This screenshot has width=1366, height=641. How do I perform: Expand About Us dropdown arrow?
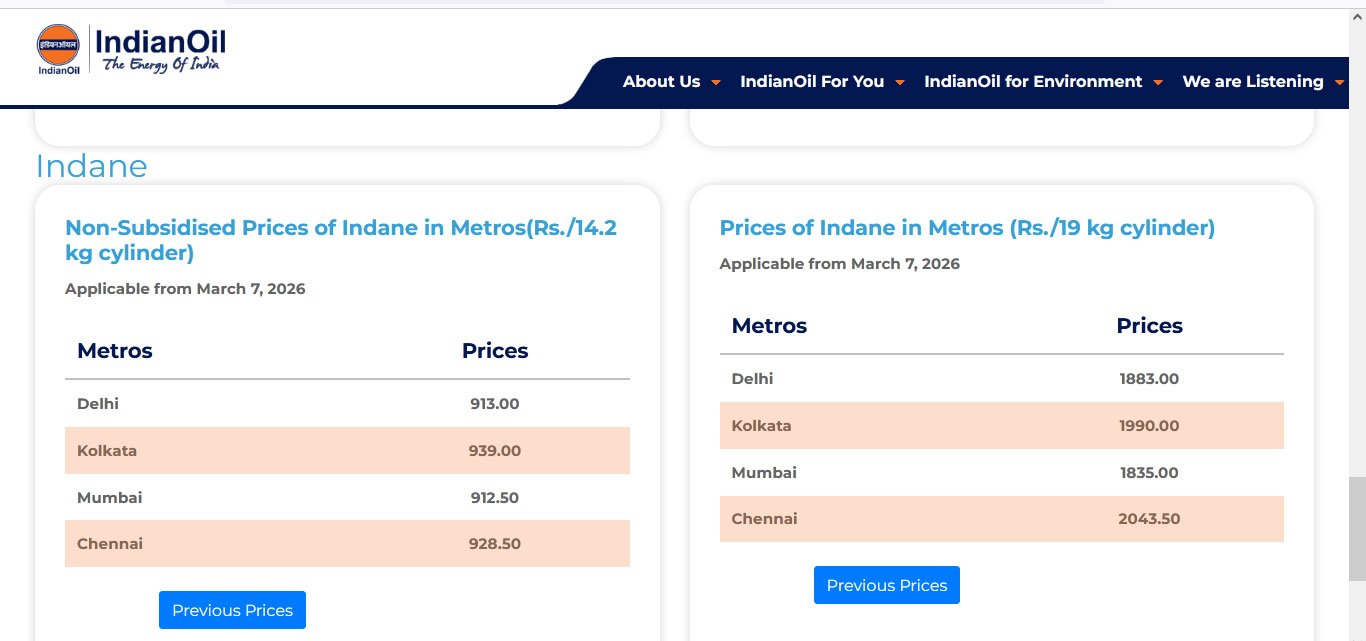(x=716, y=83)
